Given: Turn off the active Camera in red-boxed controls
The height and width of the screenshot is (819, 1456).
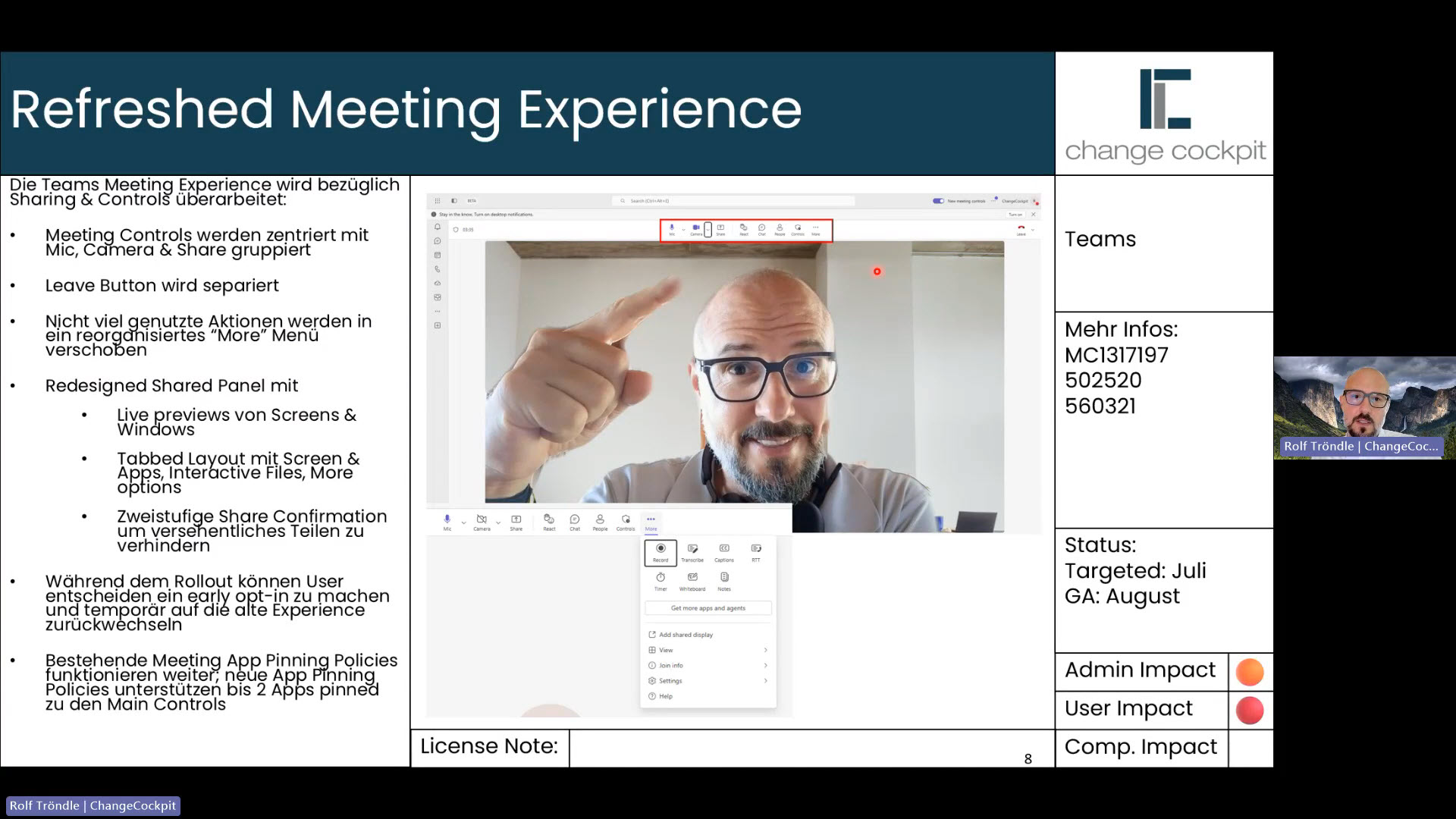Looking at the screenshot, I should (x=696, y=230).
